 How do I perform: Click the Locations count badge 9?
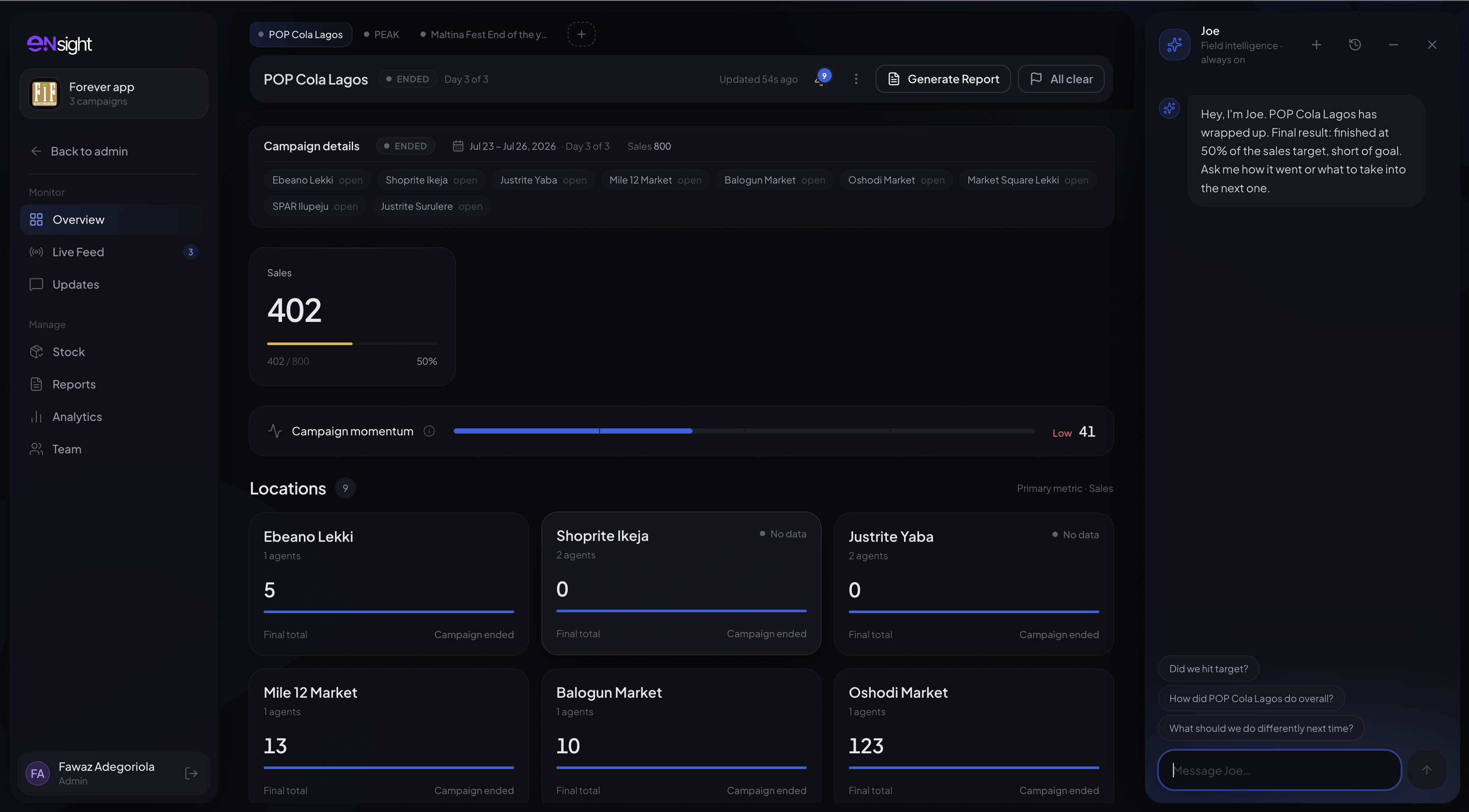(x=345, y=488)
